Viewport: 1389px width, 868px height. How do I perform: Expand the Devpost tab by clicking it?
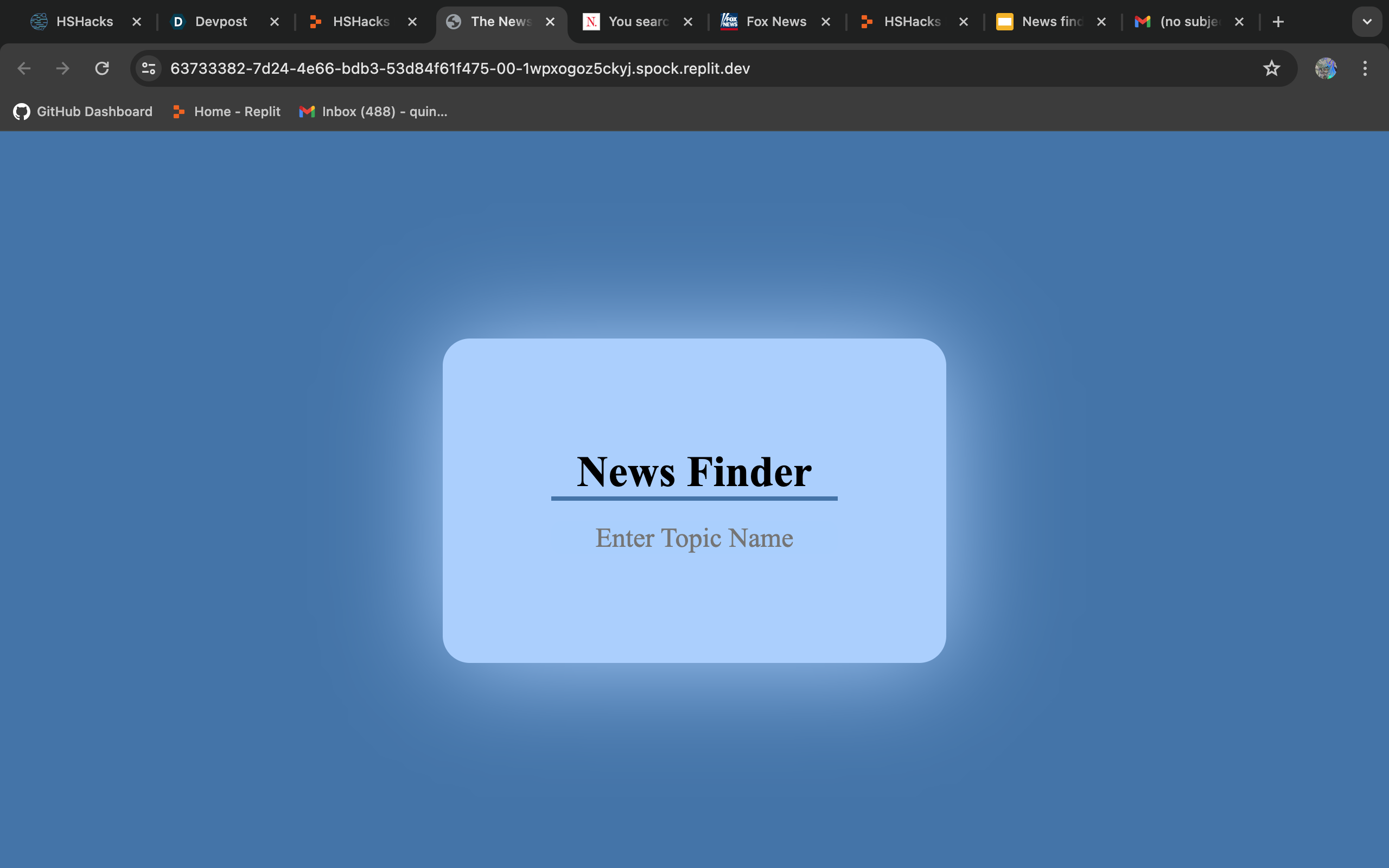pos(220,22)
